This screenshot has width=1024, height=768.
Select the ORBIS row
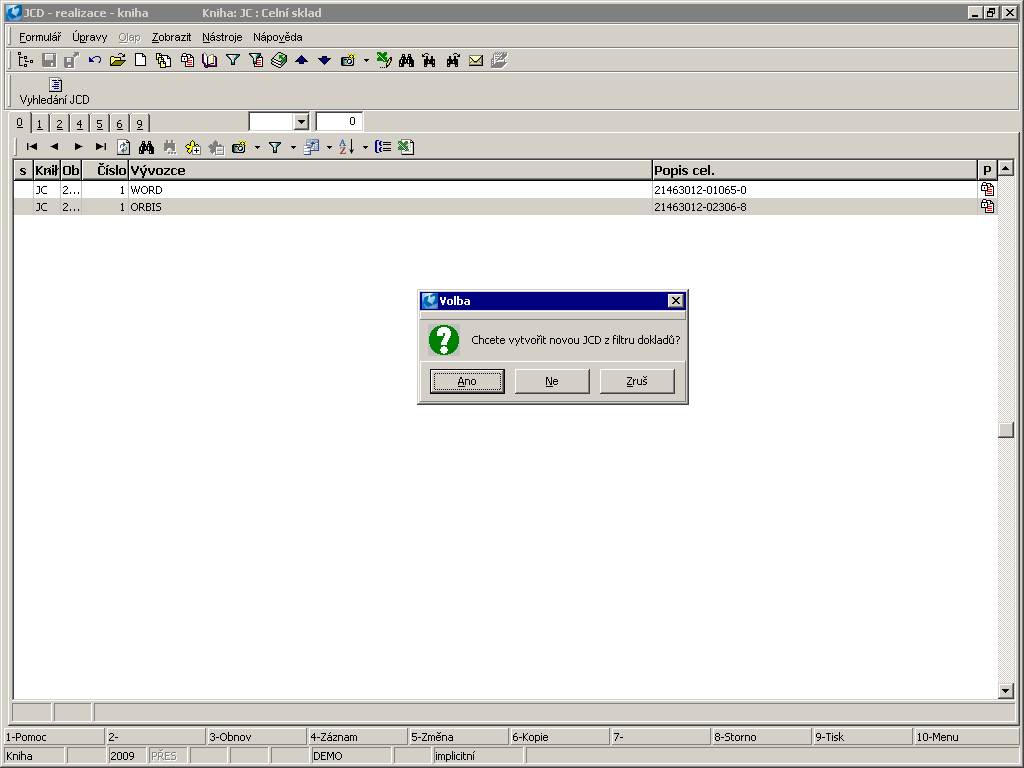pos(505,207)
